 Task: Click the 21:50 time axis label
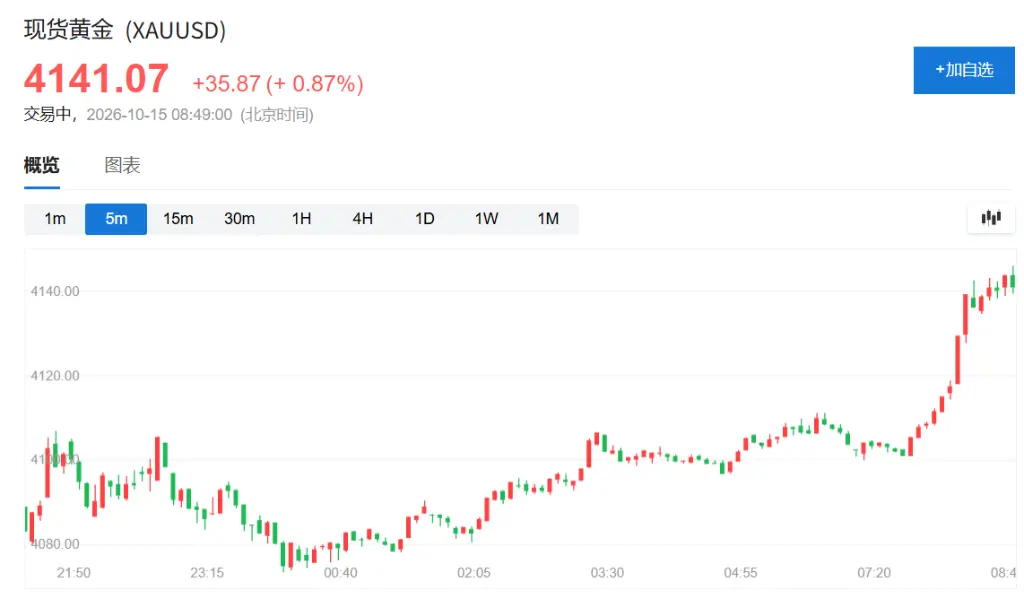coord(74,573)
